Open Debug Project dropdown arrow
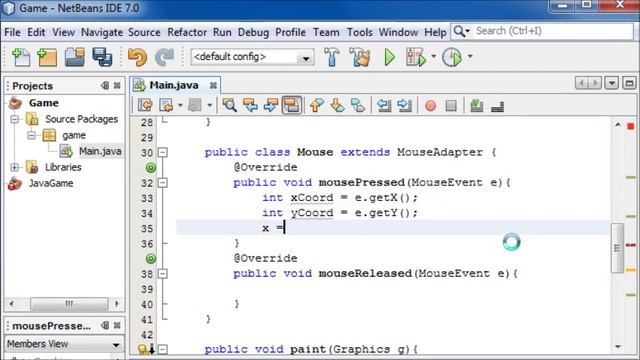 433,56
